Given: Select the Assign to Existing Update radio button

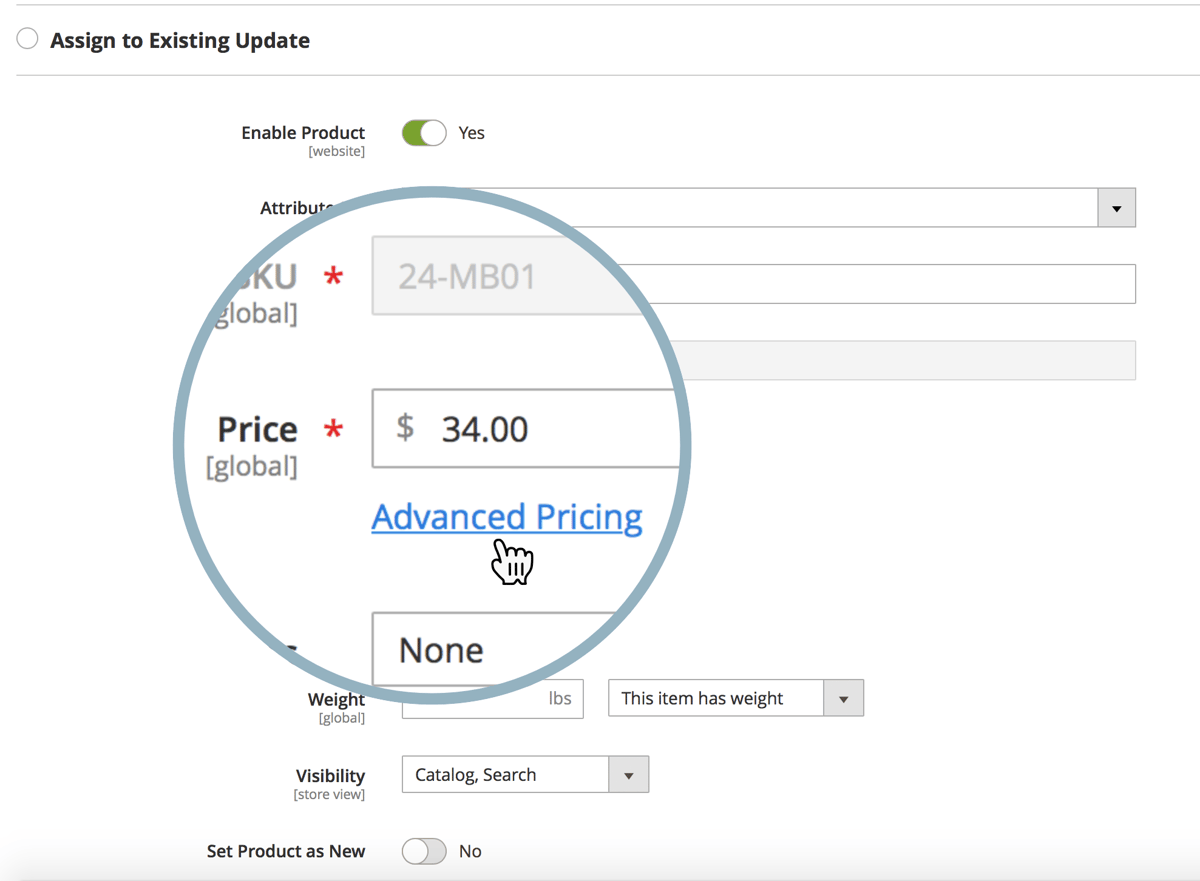Looking at the screenshot, I should point(27,38).
